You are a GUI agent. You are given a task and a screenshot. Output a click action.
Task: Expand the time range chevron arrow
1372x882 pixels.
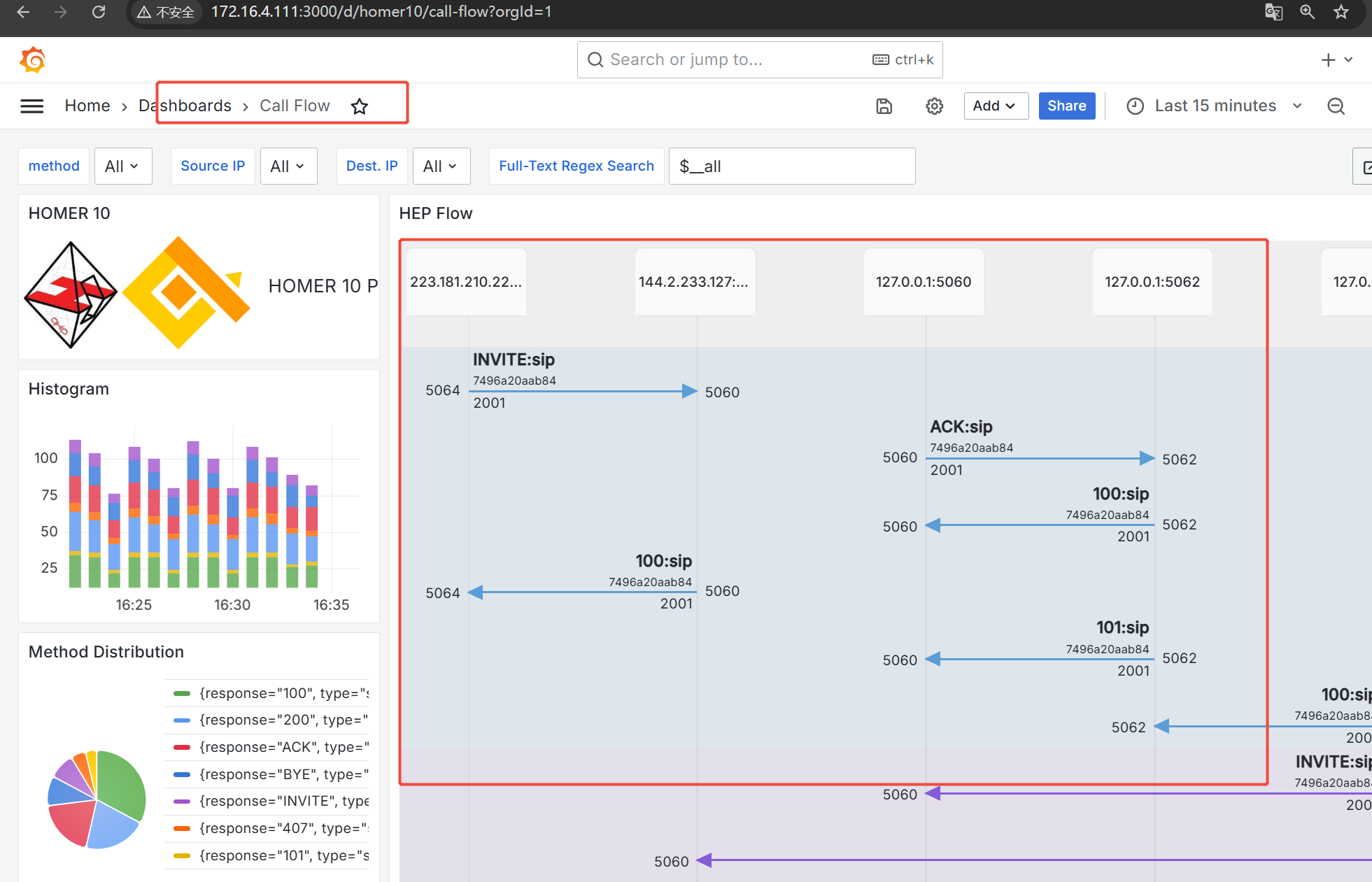tap(1297, 106)
